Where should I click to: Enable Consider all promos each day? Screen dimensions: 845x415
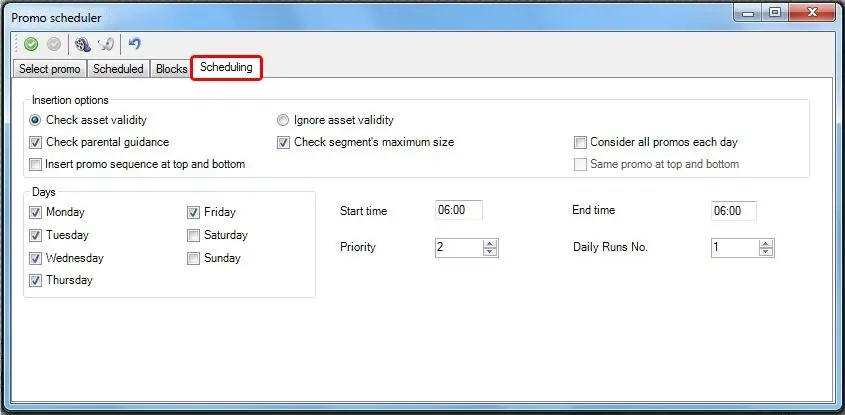coord(580,142)
